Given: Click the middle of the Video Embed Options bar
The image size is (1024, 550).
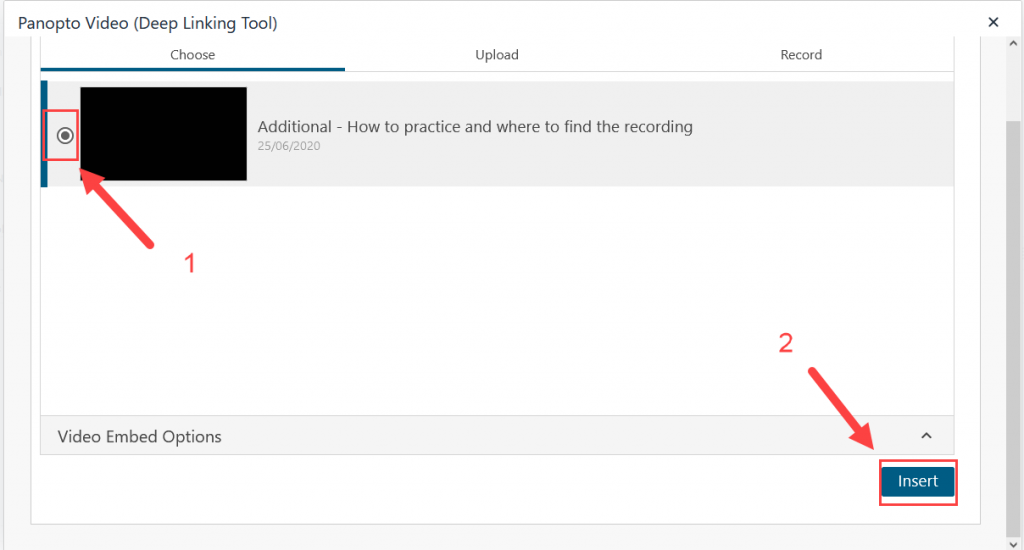Looking at the screenshot, I should 496,436.
